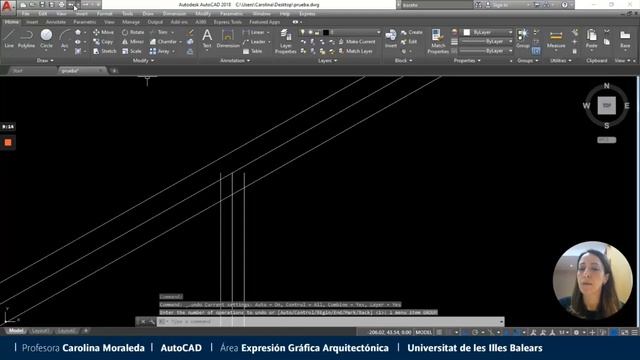Screen dimensions: 640x360
Task: Expand the Modify panel
Action: (x=143, y=60)
